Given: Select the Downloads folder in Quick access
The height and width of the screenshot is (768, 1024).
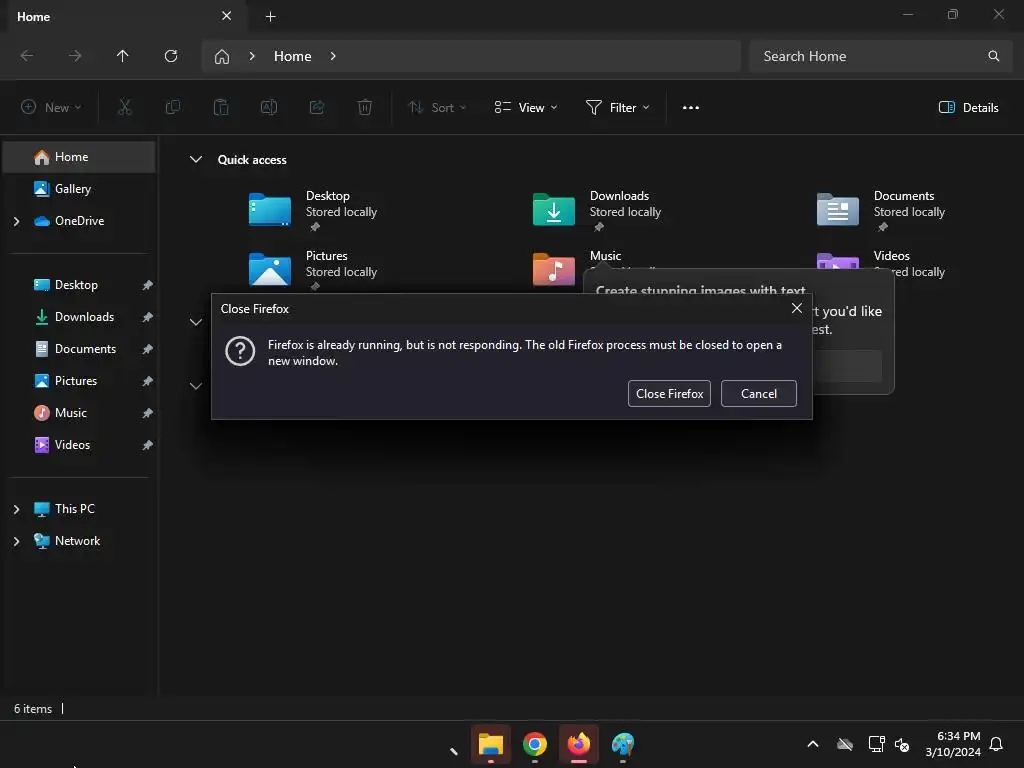Looking at the screenshot, I should coord(598,210).
